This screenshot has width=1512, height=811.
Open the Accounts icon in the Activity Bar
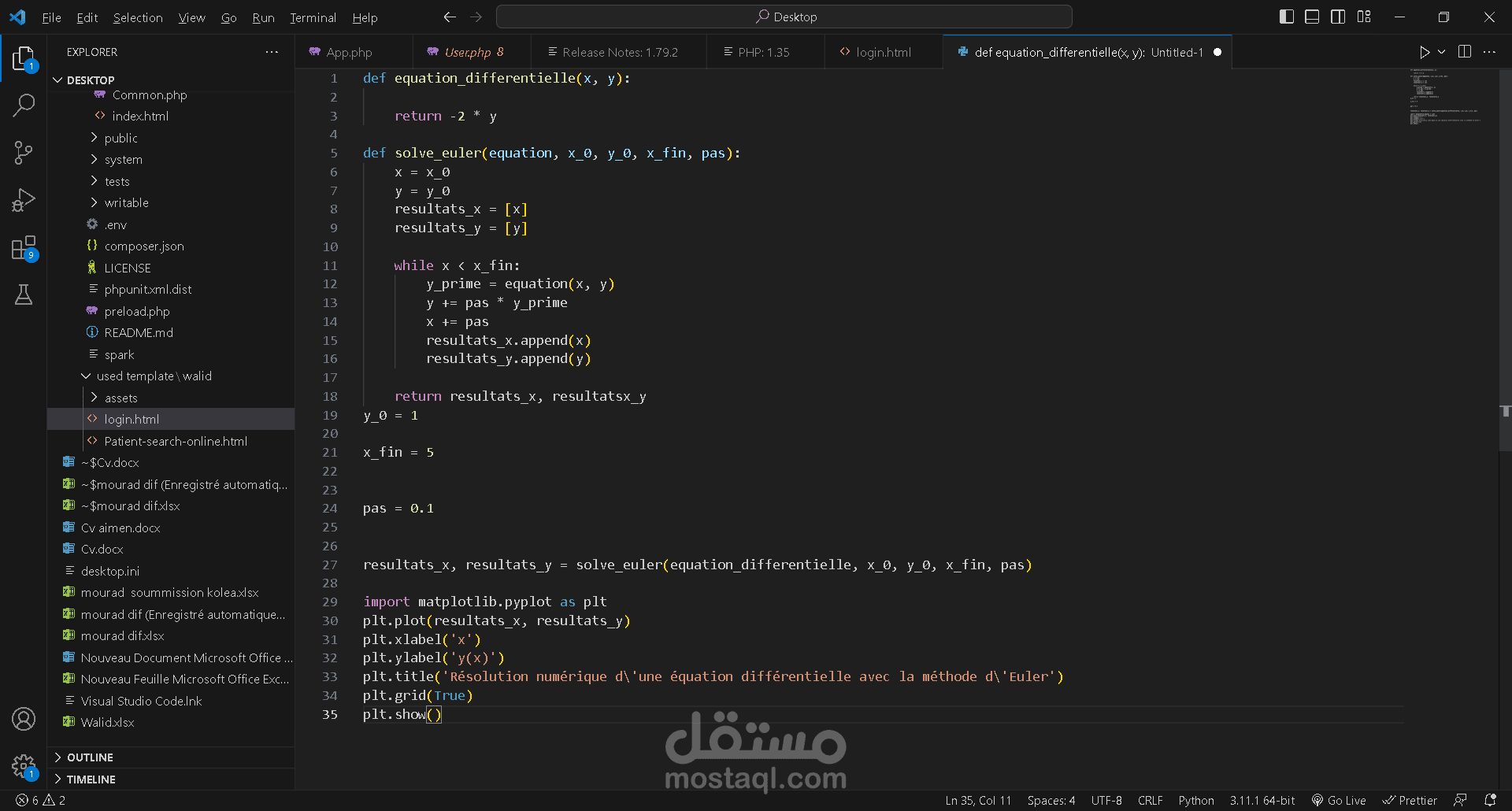[x=24, y=719]
